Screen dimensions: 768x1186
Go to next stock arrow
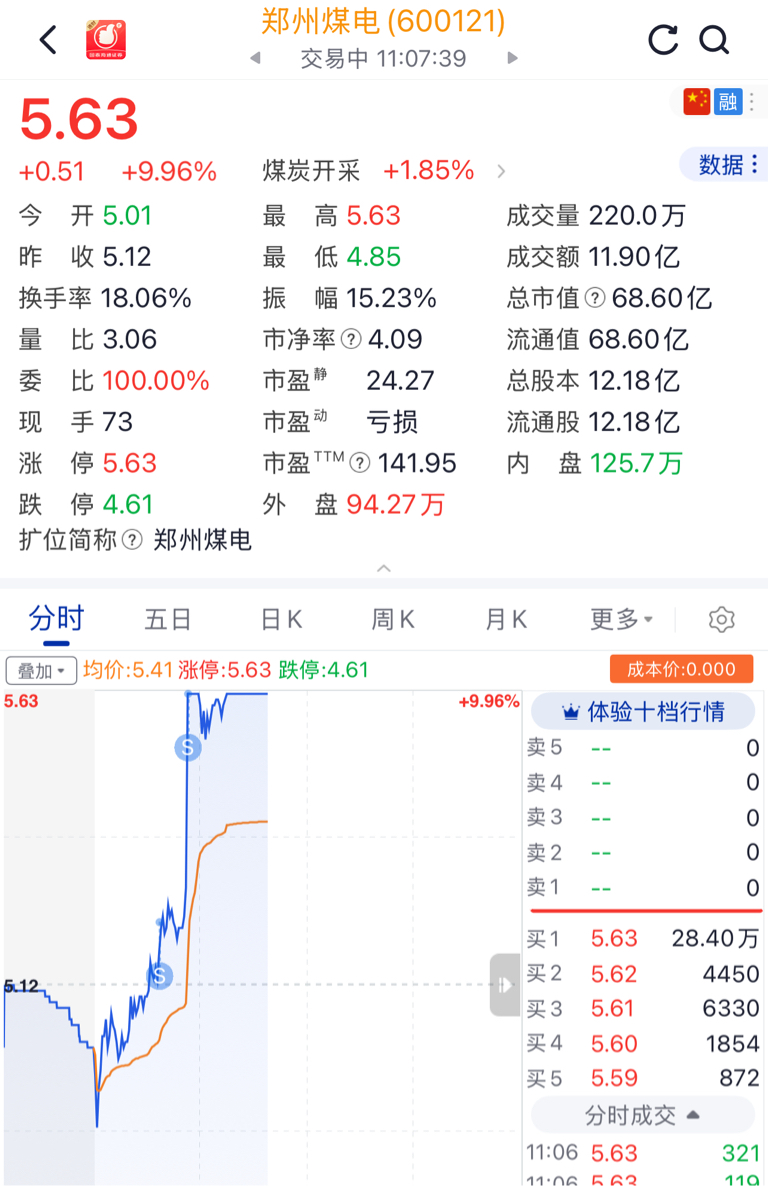coord(512,58)
